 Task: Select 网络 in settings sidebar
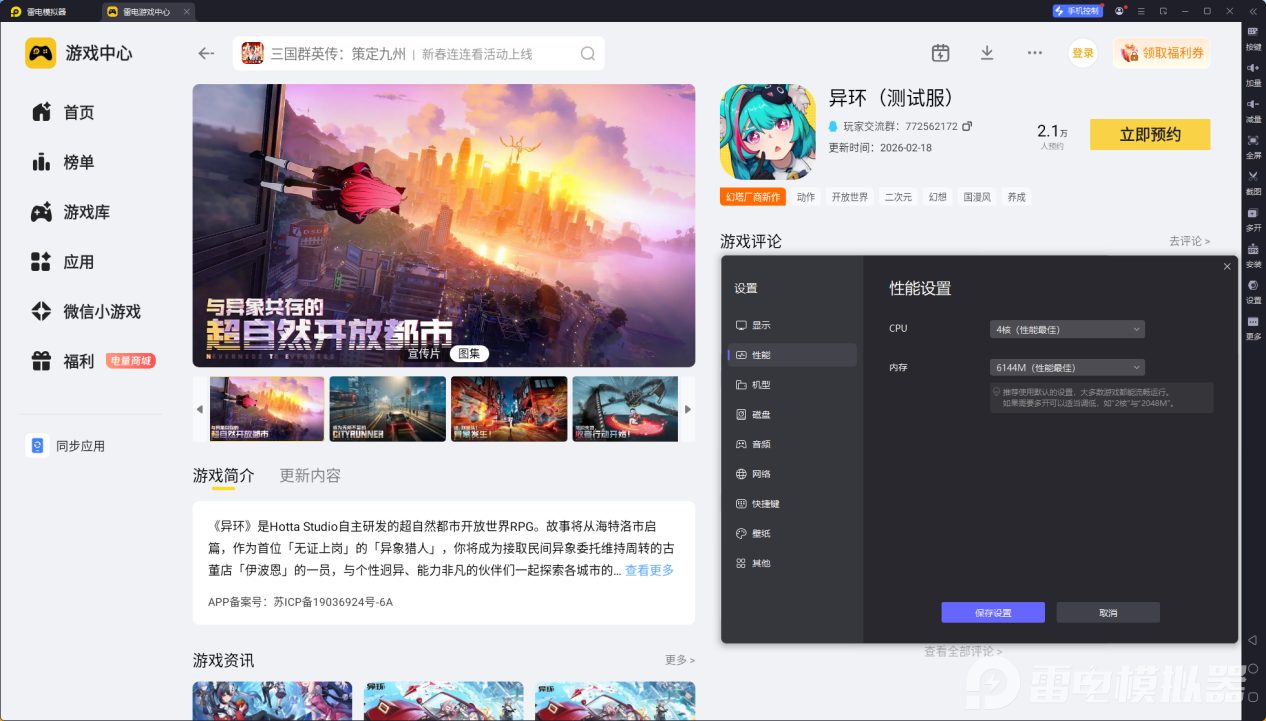click(792, 474)
